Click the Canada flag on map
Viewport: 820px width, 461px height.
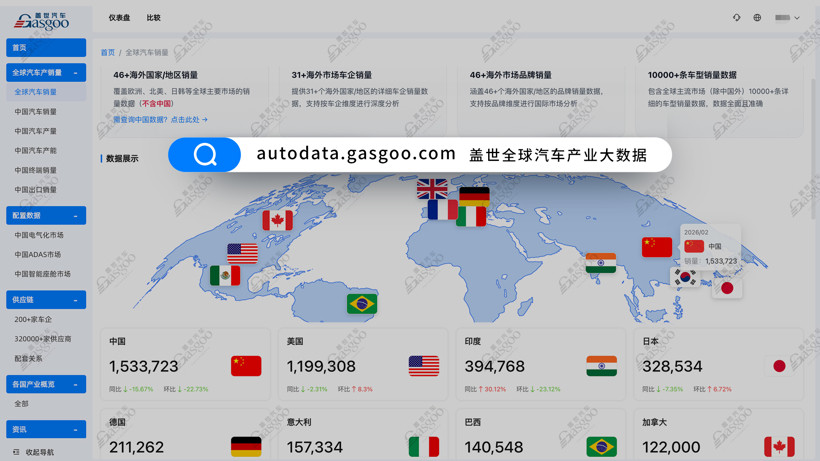(277, 220)
